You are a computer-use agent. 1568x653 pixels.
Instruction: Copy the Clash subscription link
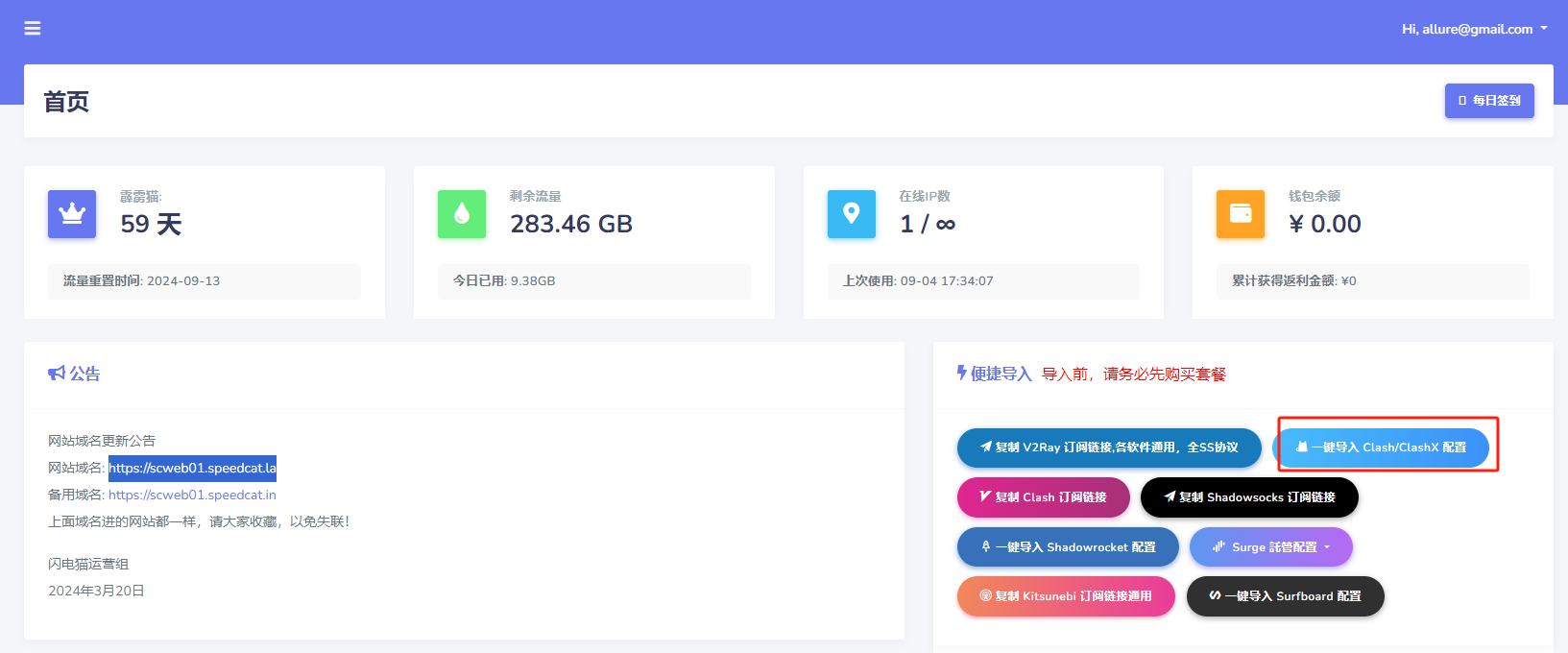(1043, 497)
